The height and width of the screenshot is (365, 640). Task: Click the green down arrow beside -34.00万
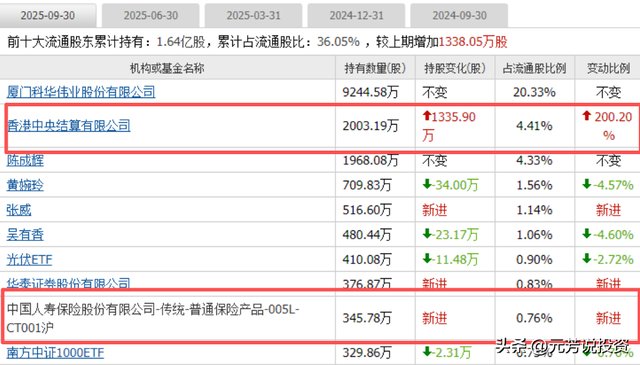click(x=427, y=185)
